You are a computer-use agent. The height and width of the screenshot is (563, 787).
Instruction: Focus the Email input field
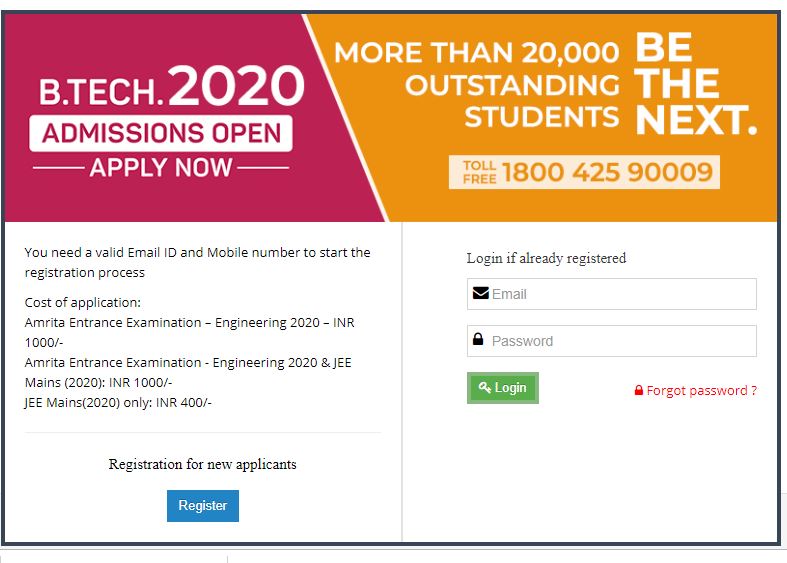point(620,294)
